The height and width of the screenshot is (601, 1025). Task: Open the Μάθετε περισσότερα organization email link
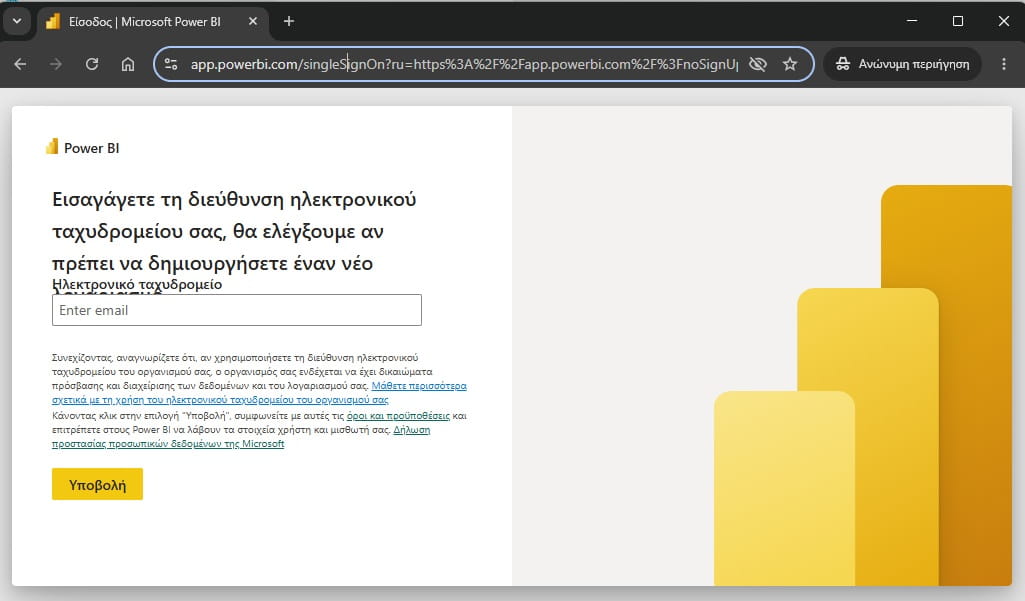pyautogui.click(x=260, y=392)
